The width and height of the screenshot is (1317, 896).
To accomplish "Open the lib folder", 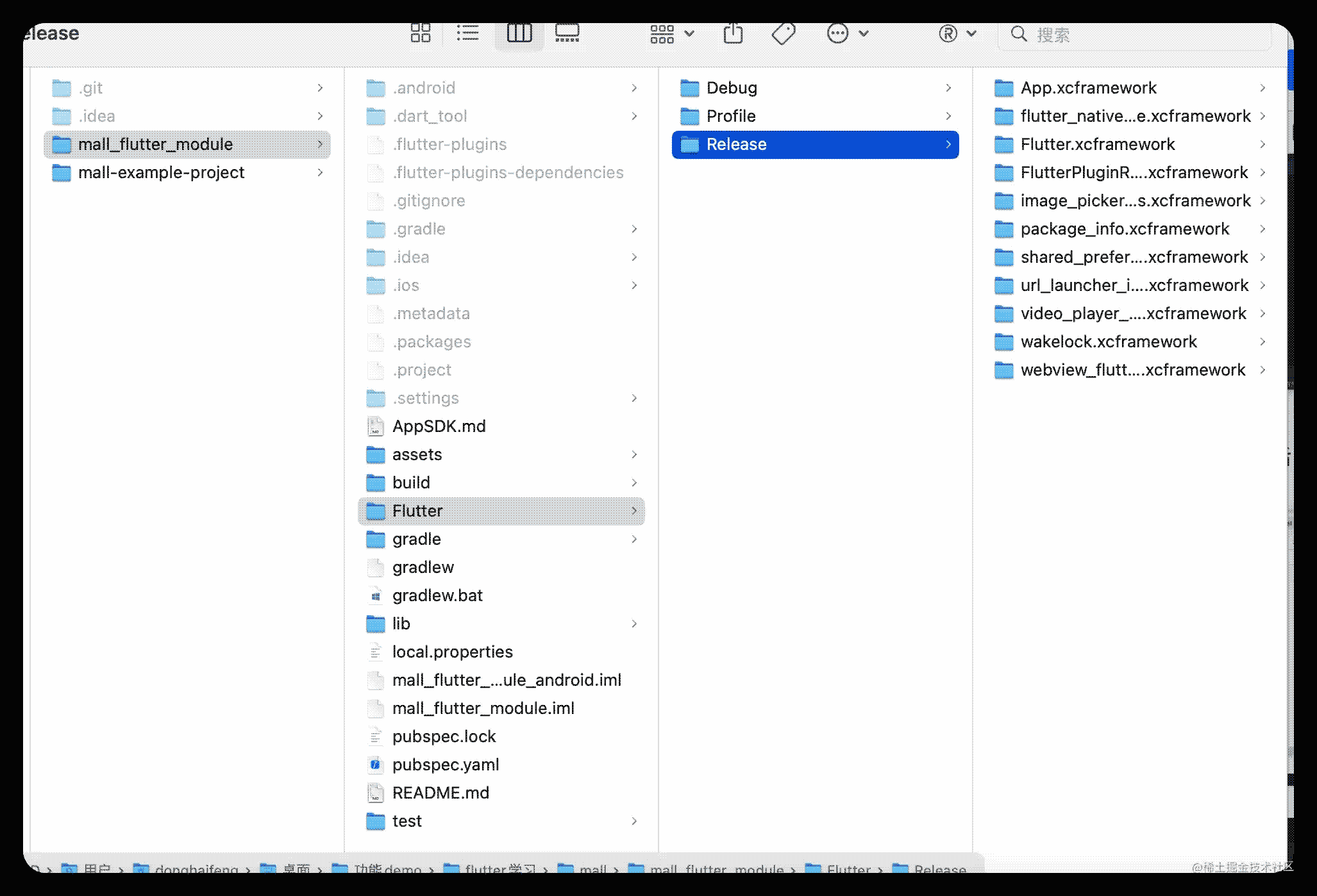I will pos(501,624).
